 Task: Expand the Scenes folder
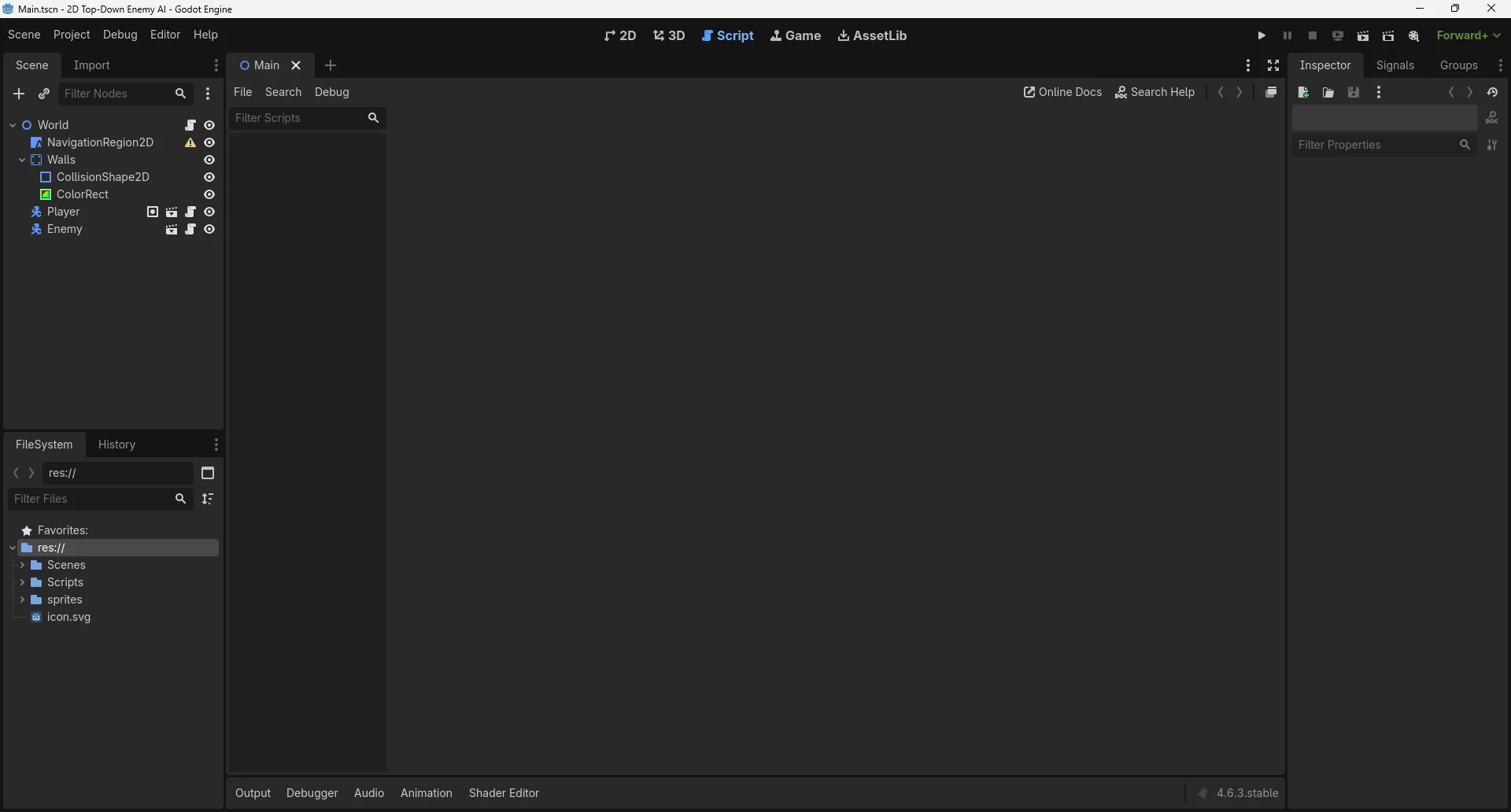point(22,565)
